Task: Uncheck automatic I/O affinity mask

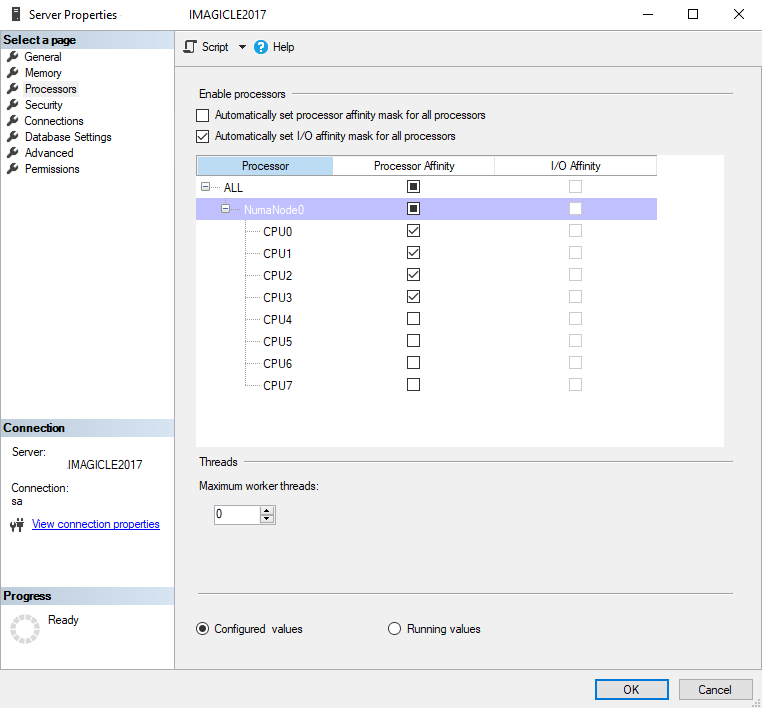Action: (x=204, y=136)
